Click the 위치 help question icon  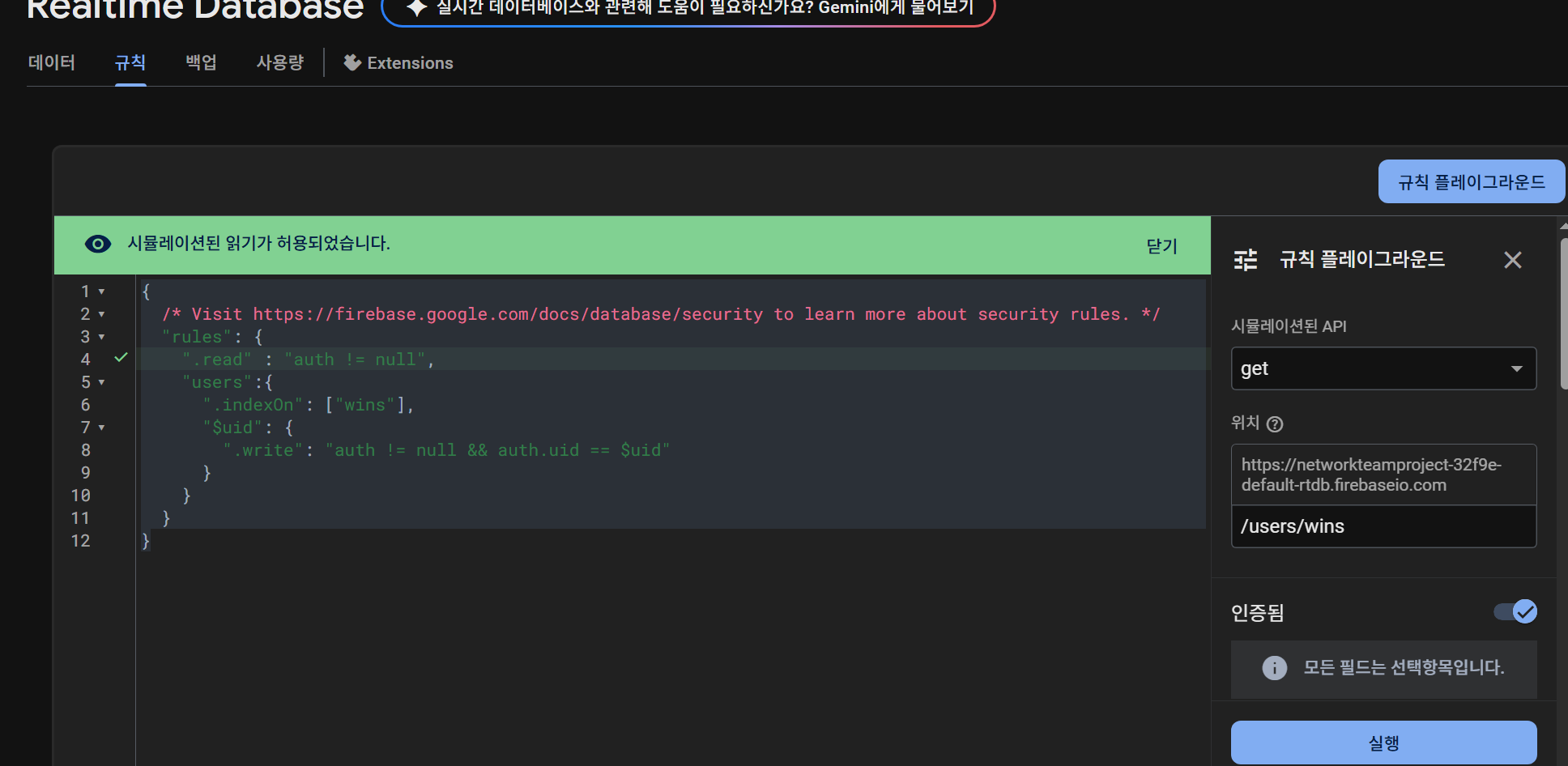pyautogui.click(x=1275, y=423)
